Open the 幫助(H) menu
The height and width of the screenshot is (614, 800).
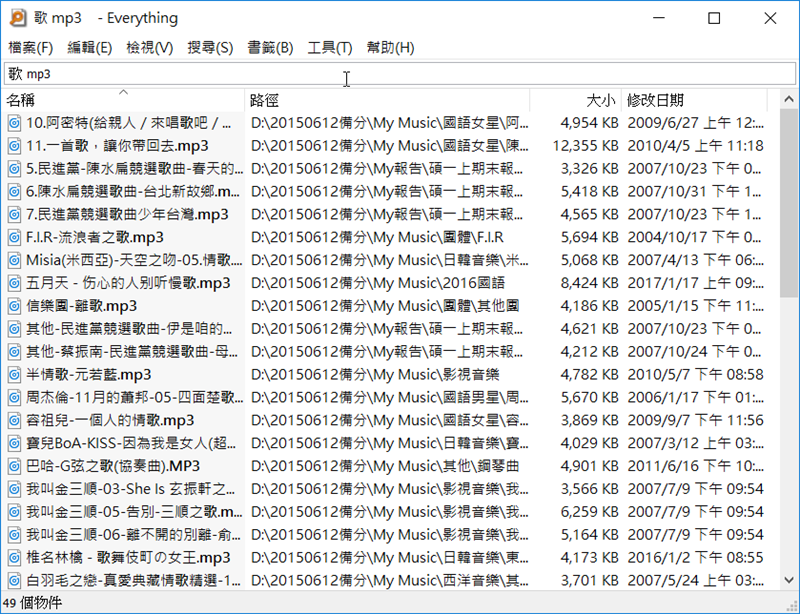point(390,48)
